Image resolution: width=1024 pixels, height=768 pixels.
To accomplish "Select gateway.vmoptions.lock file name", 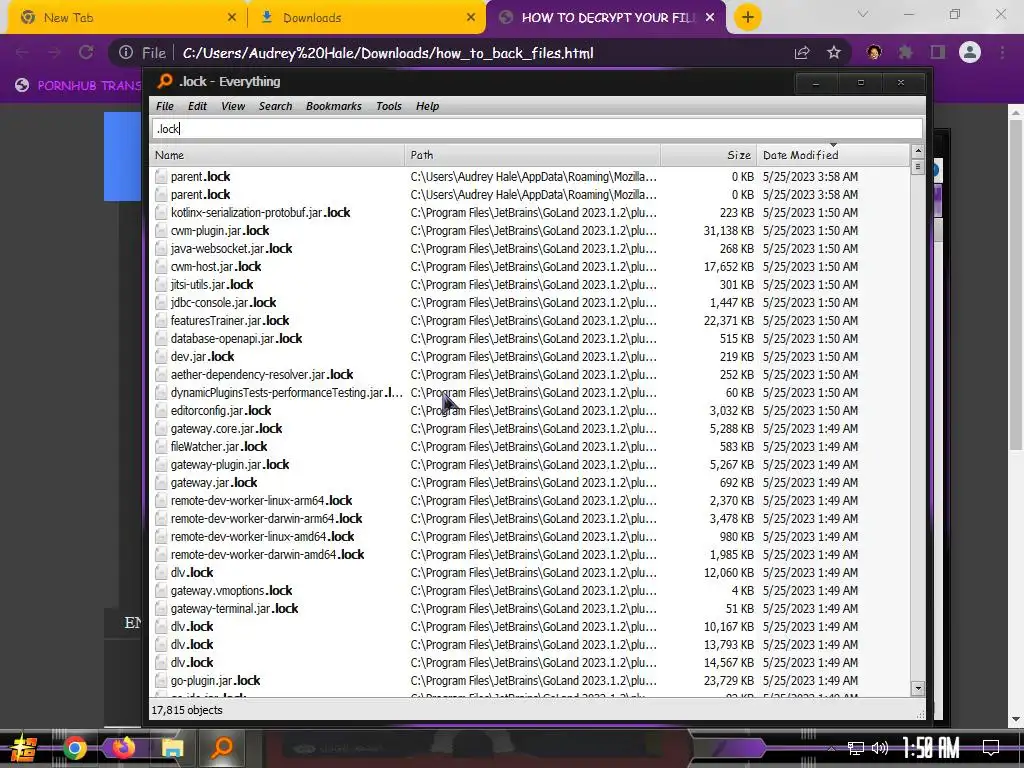I will (231, 590).
